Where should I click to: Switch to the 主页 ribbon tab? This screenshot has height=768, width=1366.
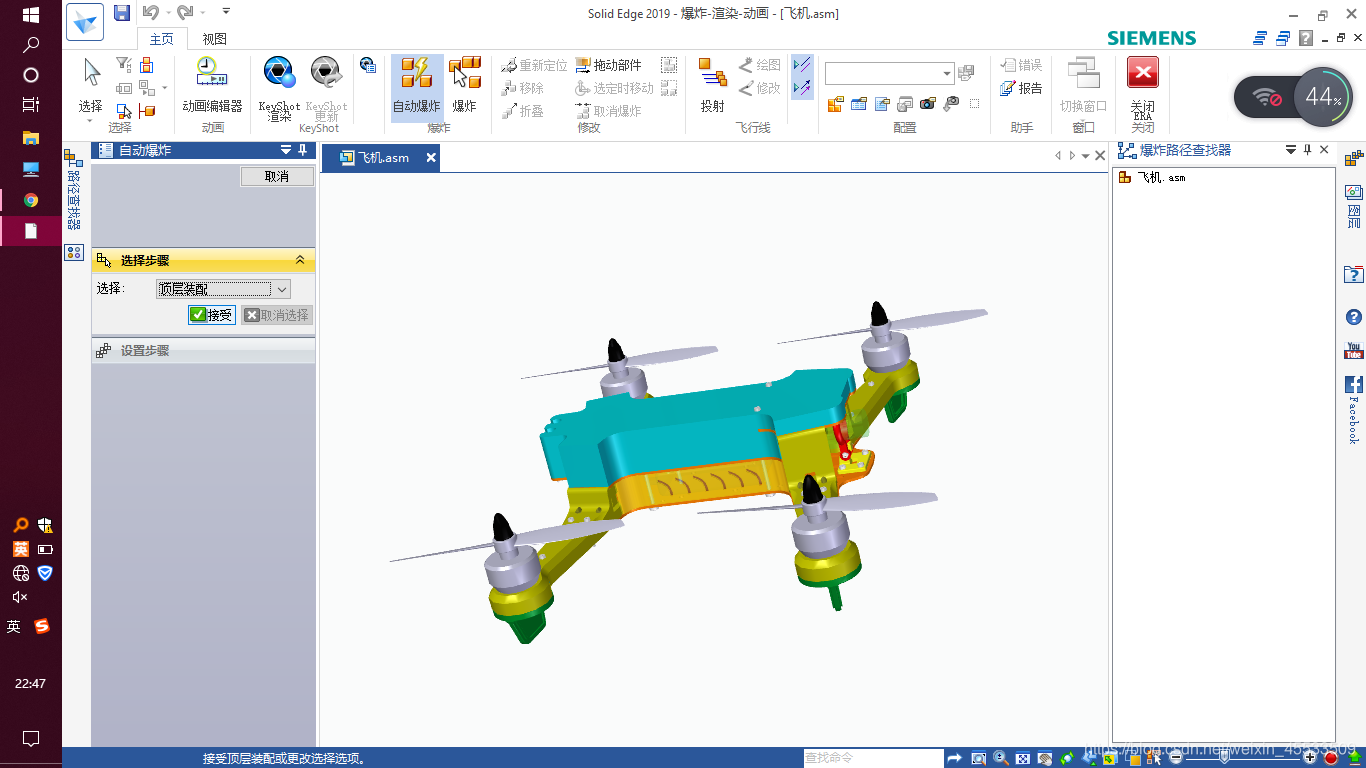click(161, 39)
